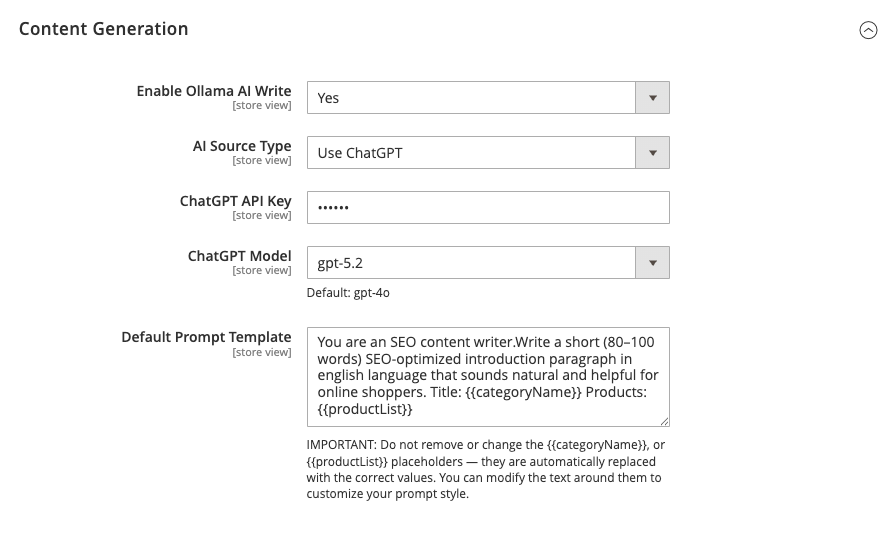Click the Enable Ollama AI Write label
Image resolution: width=880 pixels, height=553 pixels.
214,91
